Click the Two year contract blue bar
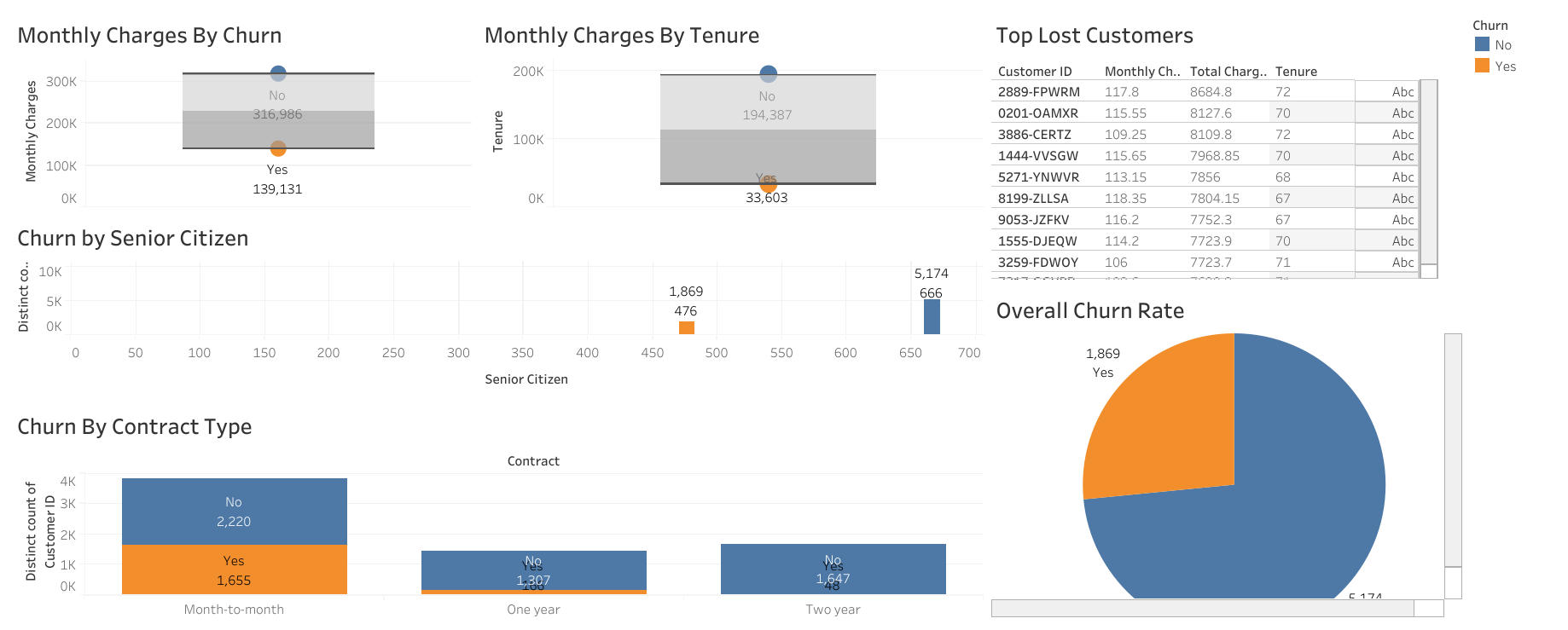Image resolution: width=1568 pixels, height=630 pixels. (x=833, y=568)
